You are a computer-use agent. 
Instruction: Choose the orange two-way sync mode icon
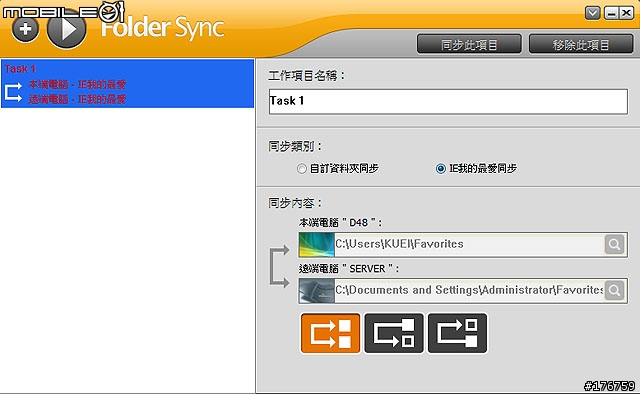pos(331,333)
